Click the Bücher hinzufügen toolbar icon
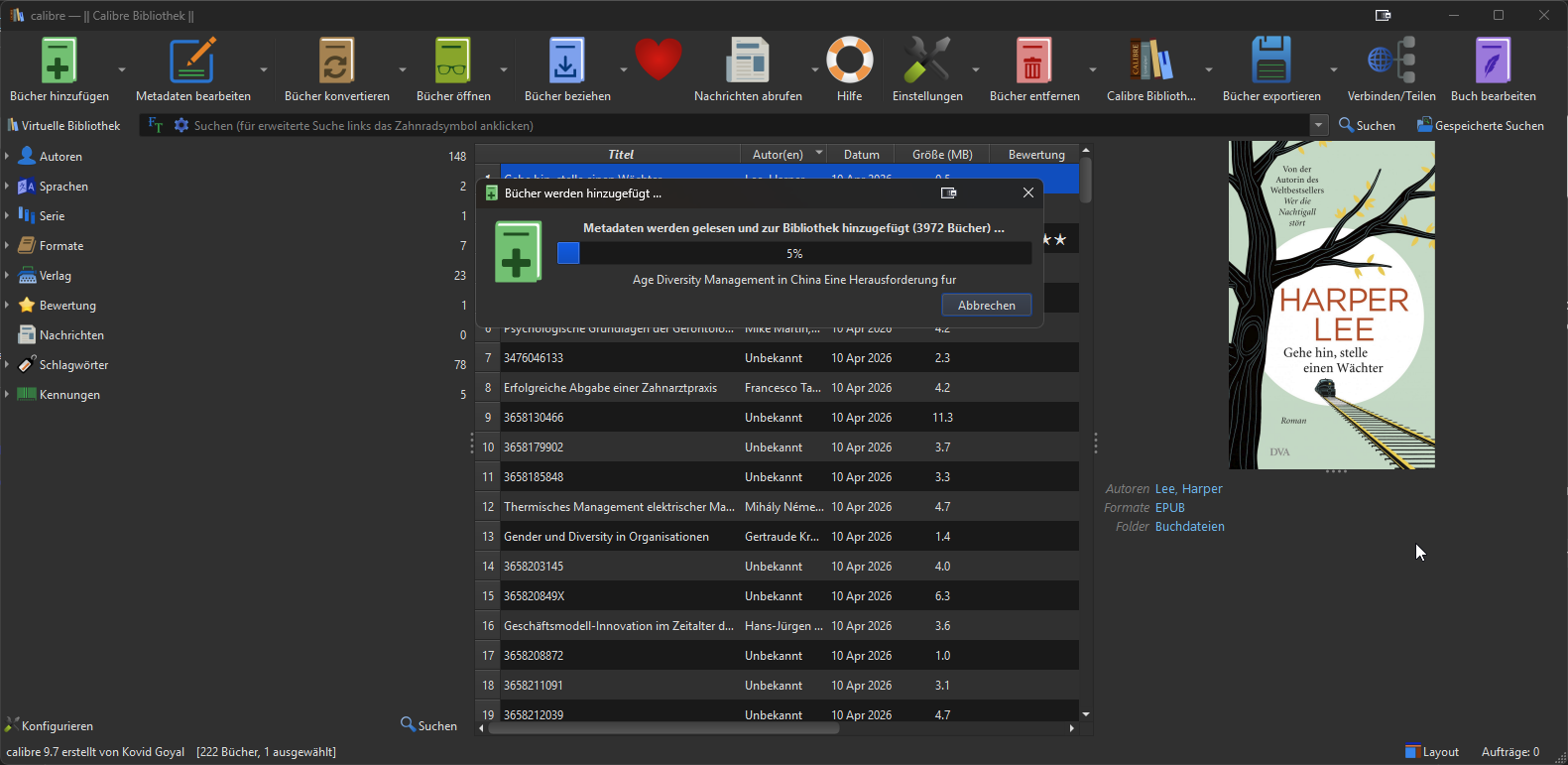The width and height of the screenshot is (1568, 765). point(59,62)
